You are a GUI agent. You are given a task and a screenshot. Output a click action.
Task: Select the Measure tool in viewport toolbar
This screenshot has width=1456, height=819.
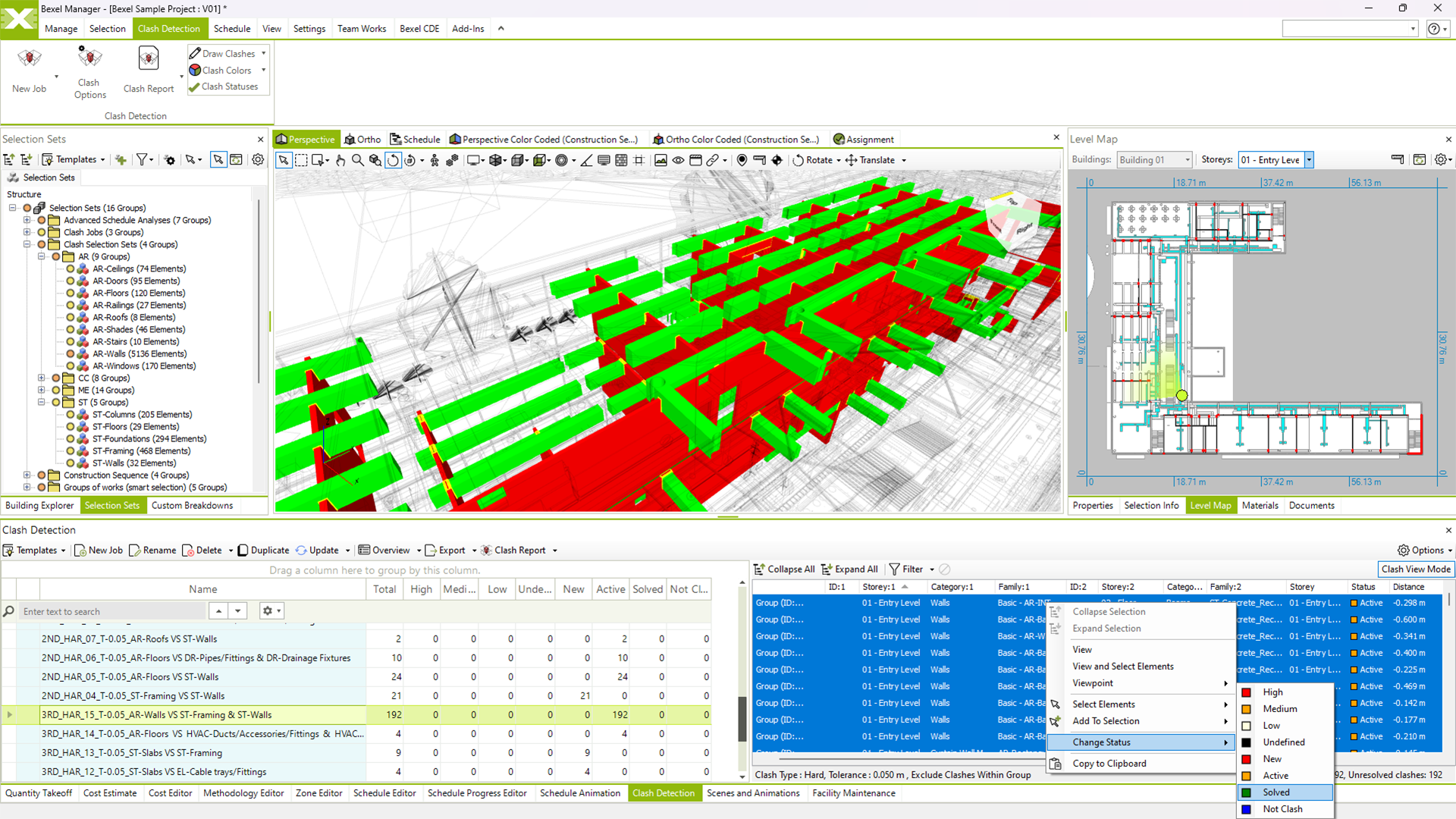click(x=586, y=160)
